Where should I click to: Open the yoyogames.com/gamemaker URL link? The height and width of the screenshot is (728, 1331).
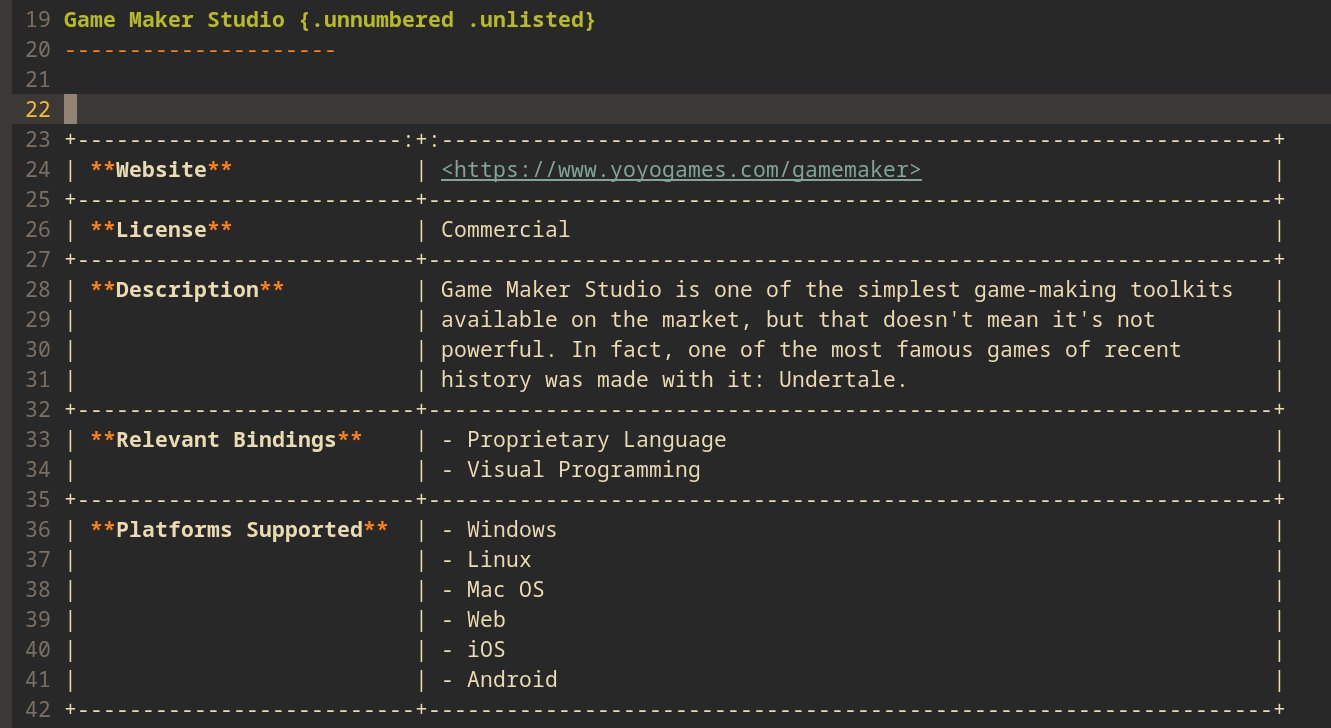(x=681, y=170)
